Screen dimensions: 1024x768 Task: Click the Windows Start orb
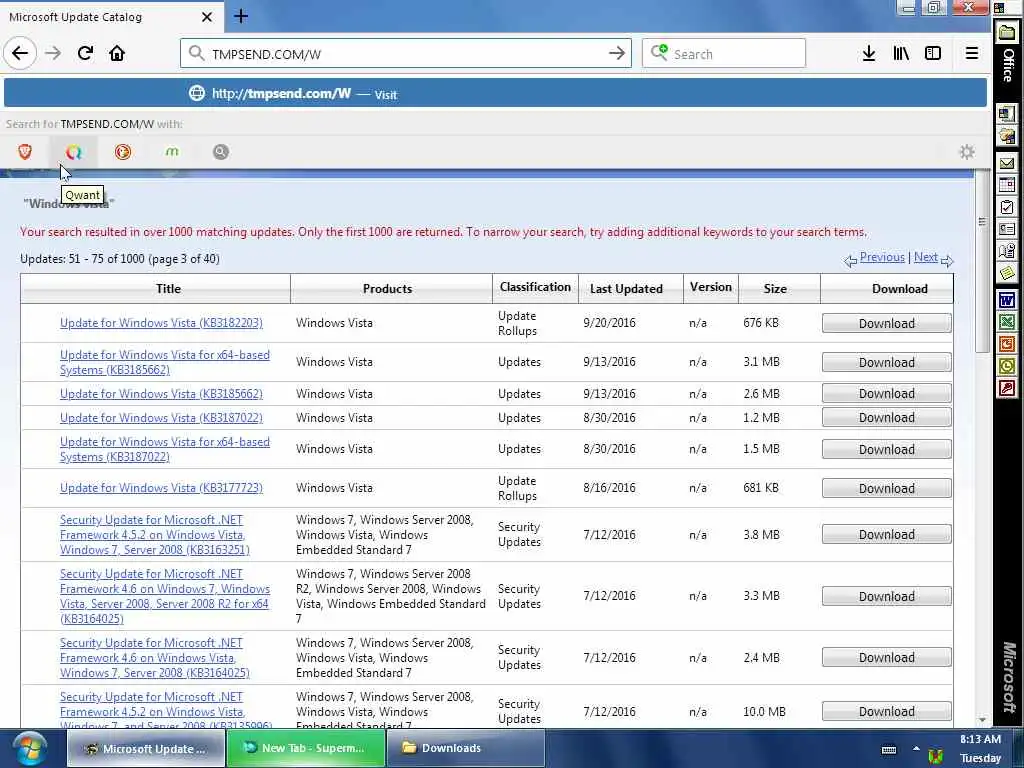click(28, 749)
